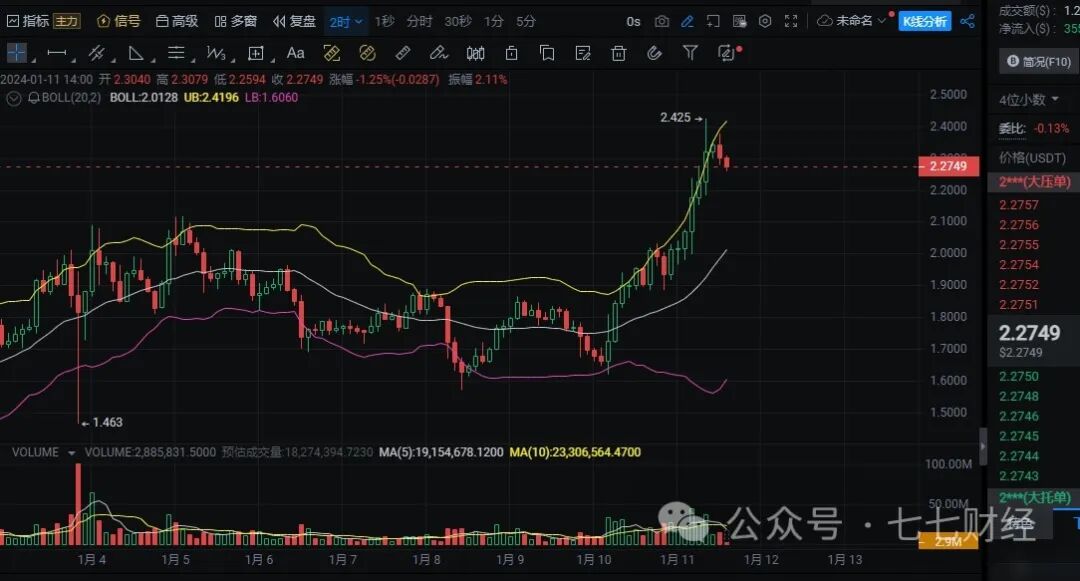
Task: Select bid price 2.2743 in order book
Action: click(1019, 476)
